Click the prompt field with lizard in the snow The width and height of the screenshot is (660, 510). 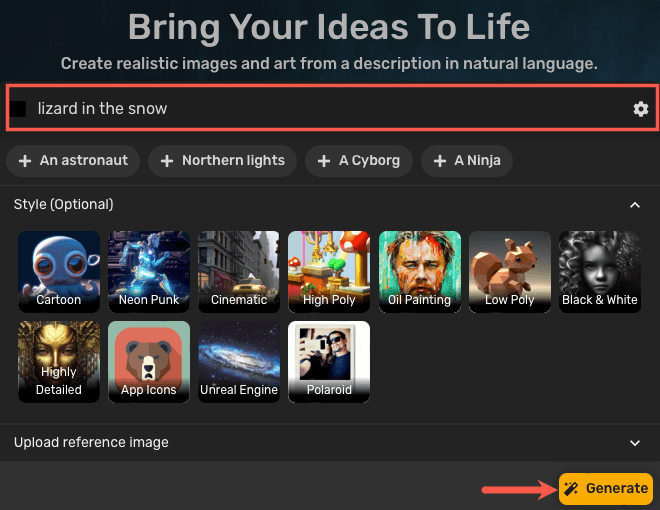pyautogui.click(x=332, y=108)
